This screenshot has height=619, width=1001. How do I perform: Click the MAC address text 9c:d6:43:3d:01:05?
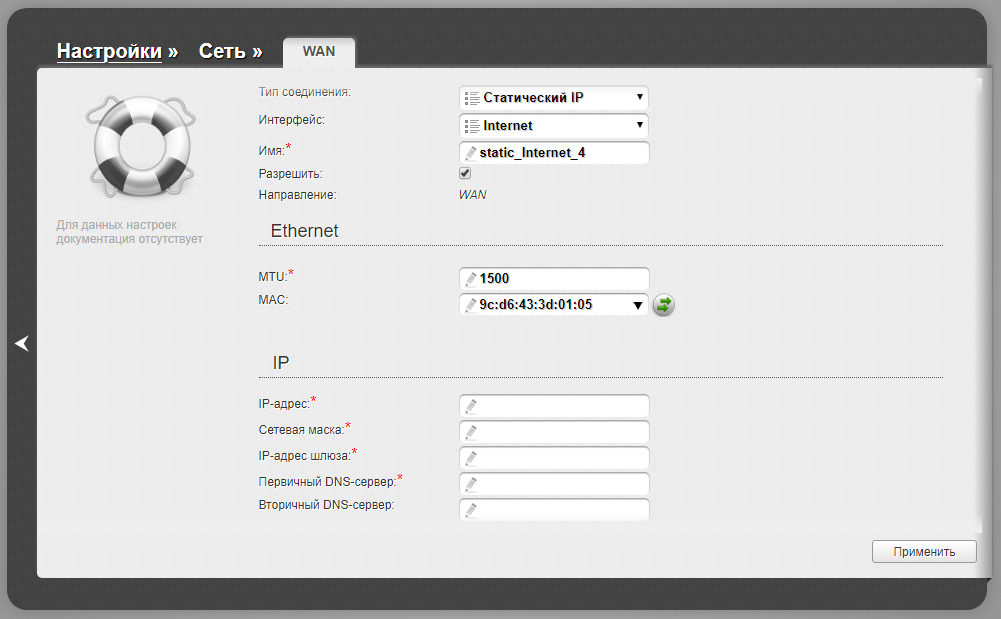point(536,304)
